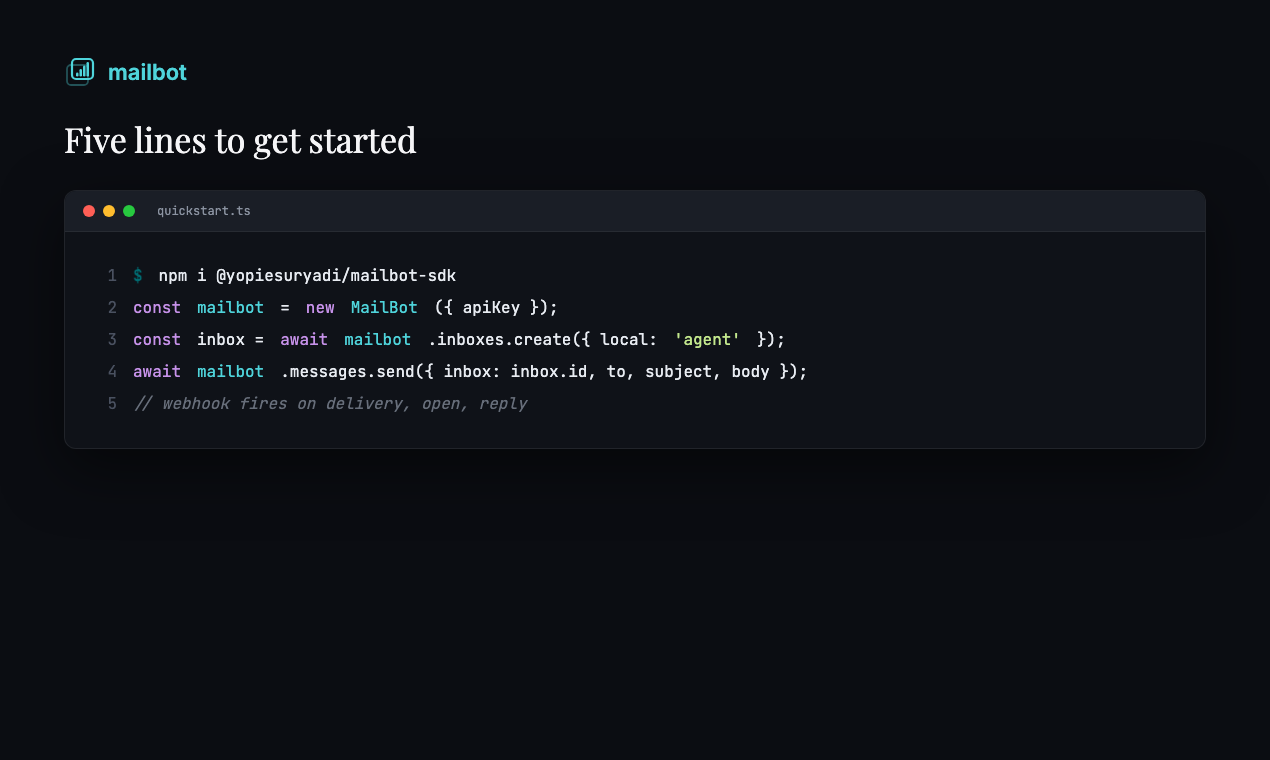Click the .inboxes.create method call

pyautogui.click(x=500, y=339)
